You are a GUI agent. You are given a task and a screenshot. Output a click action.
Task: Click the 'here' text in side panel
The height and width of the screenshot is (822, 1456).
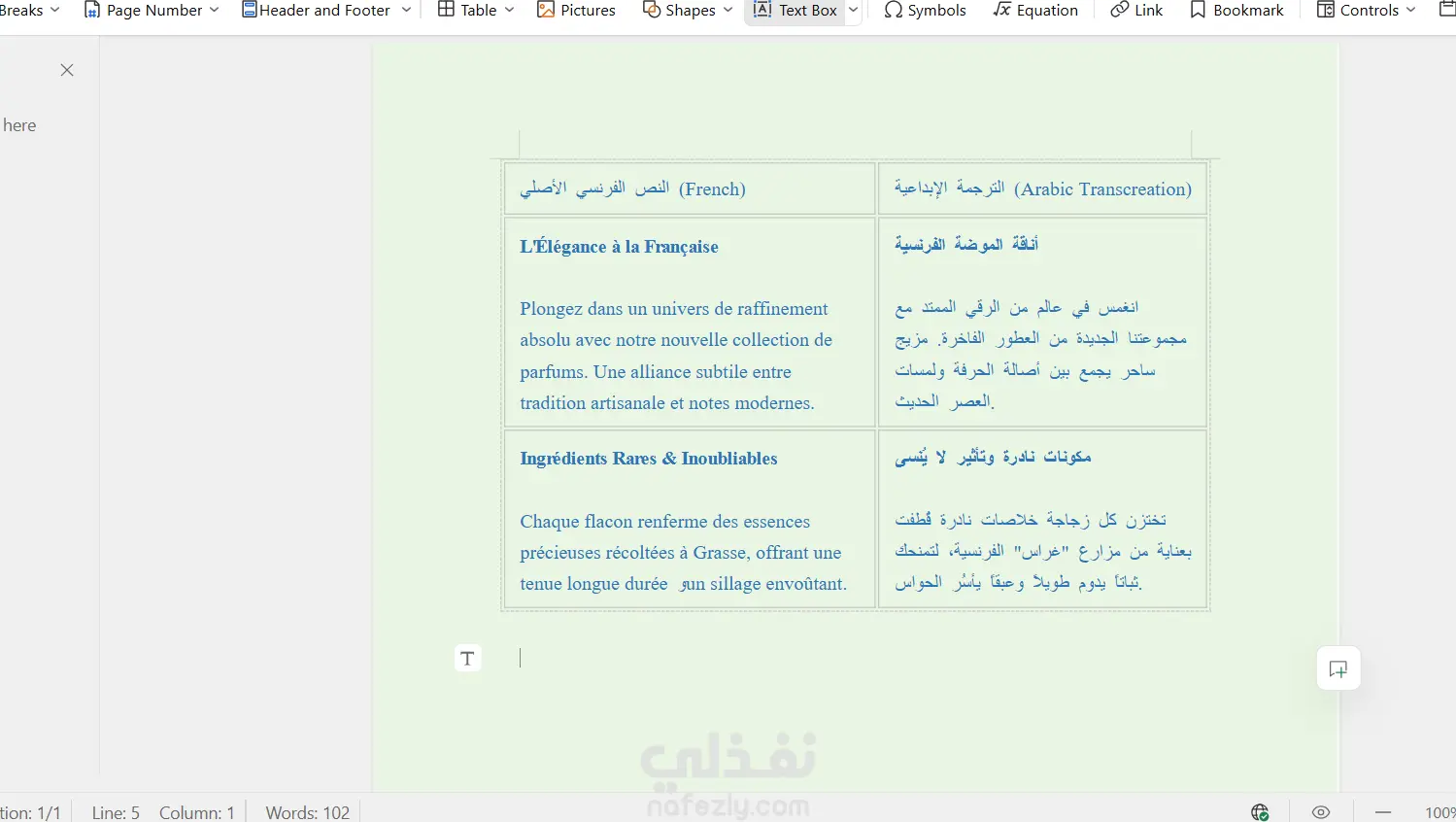click(x=19, y=125)
